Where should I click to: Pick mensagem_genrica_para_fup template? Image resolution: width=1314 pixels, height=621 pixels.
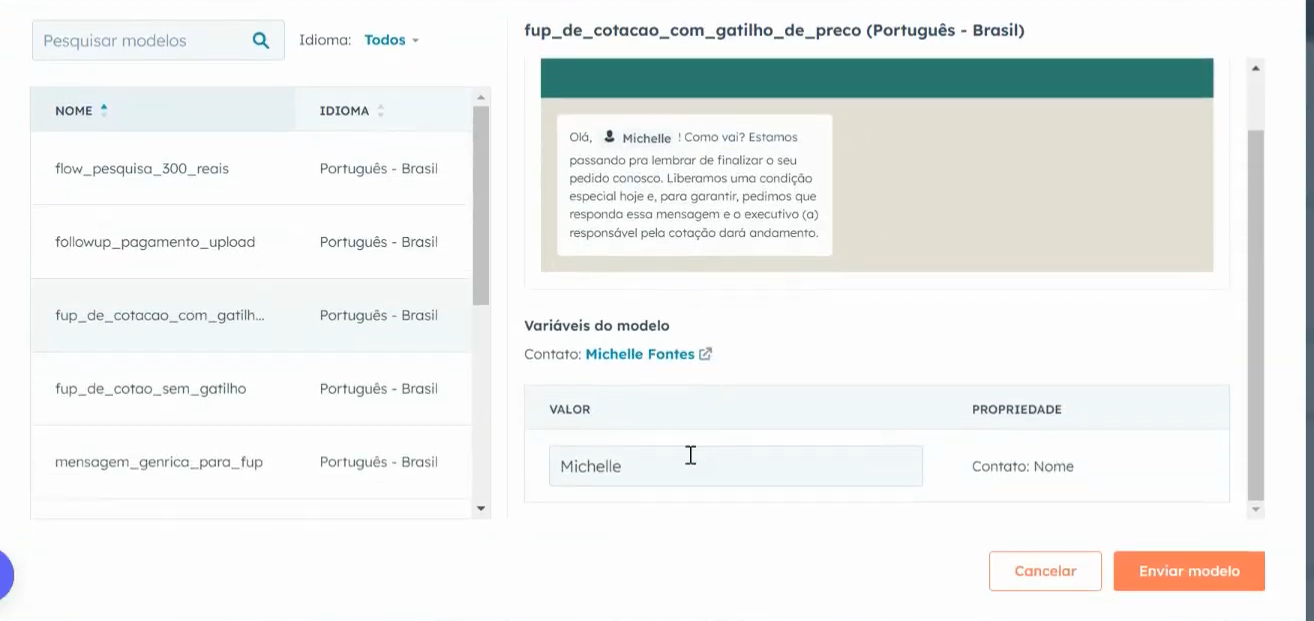pos(159,462)
